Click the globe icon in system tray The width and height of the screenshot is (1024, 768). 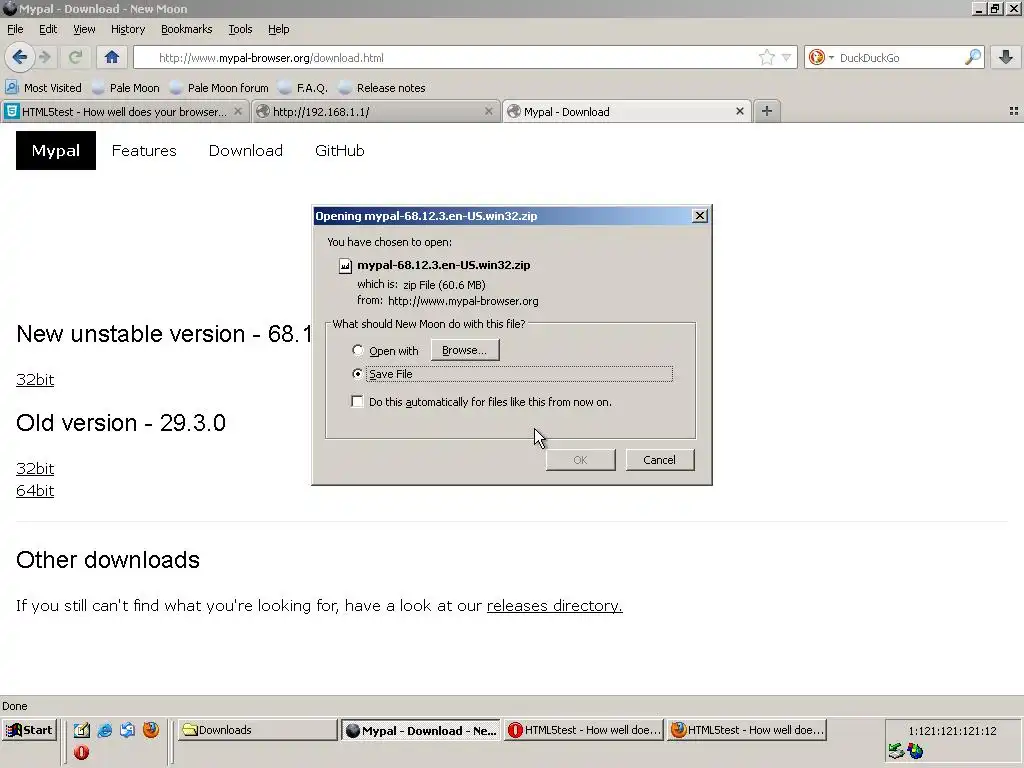(x=916, y=752)
